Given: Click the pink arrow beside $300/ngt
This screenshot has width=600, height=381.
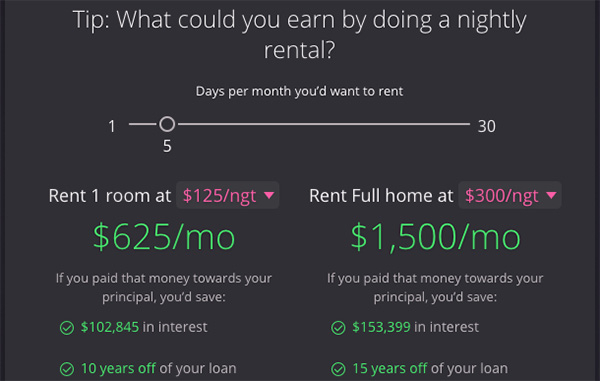Looking at the screenshot, I should (x=551, y=195).
